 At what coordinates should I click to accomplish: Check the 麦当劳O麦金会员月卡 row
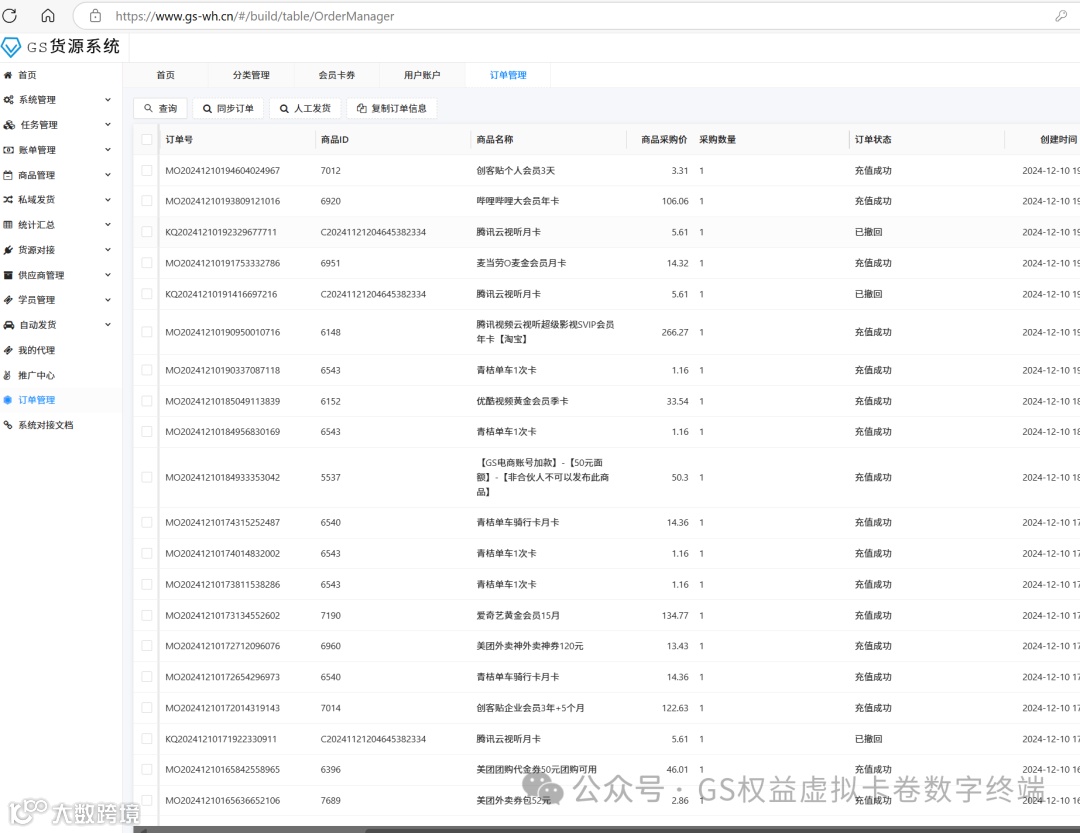tap(147, 263)
